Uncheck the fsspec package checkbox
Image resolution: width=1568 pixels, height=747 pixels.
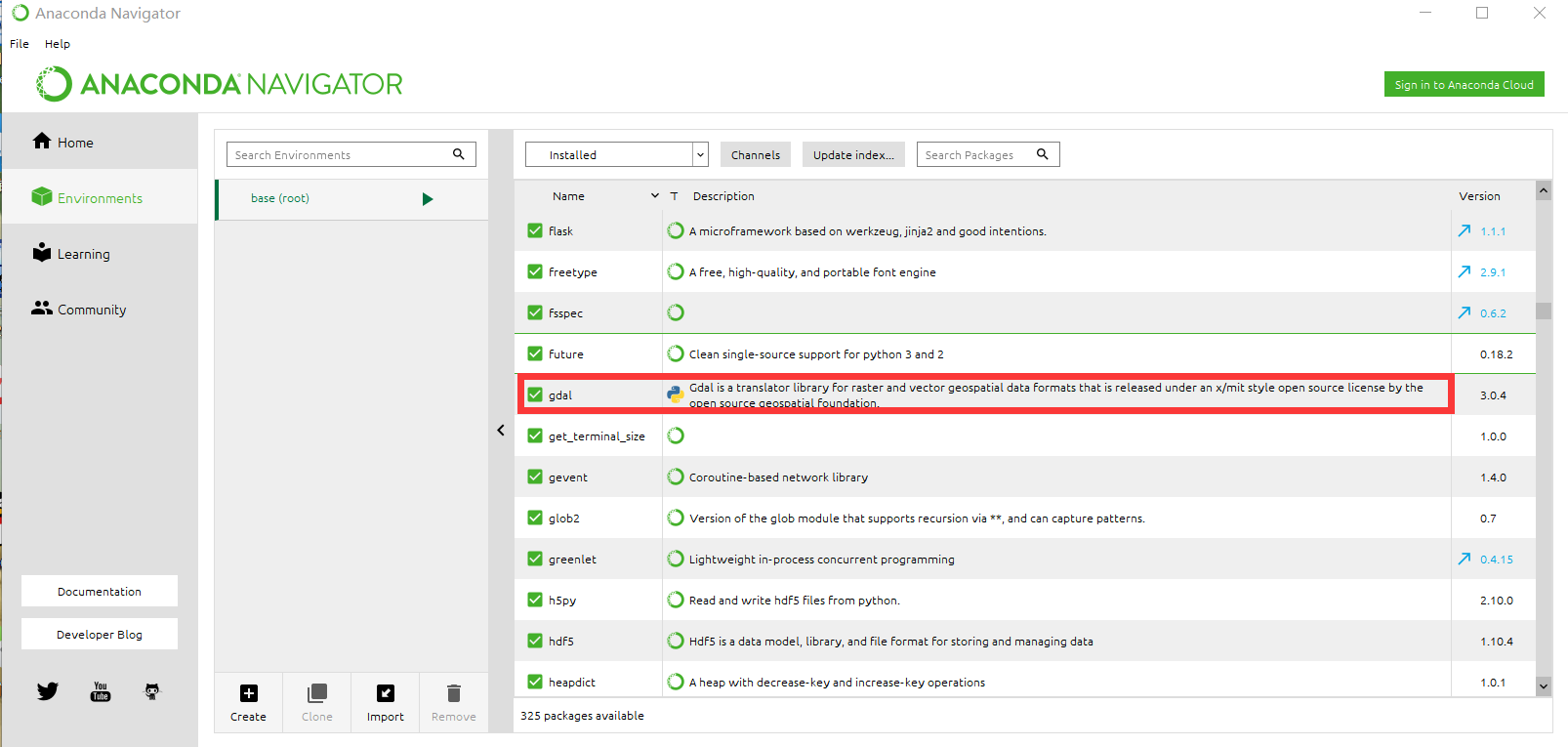pos(535,312)
